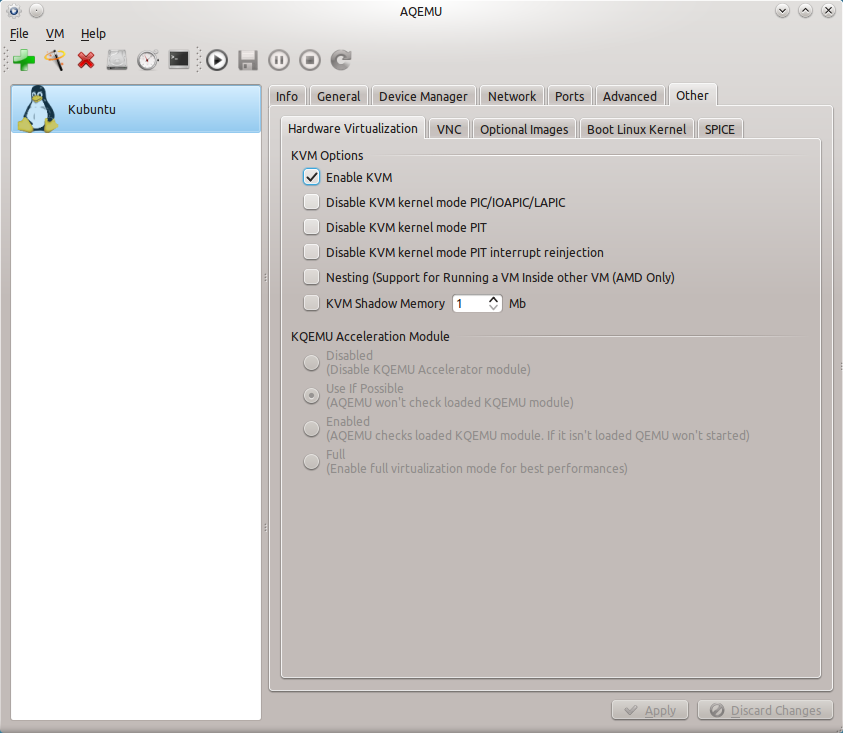Open the VNC sub-tab

(449, 130)
